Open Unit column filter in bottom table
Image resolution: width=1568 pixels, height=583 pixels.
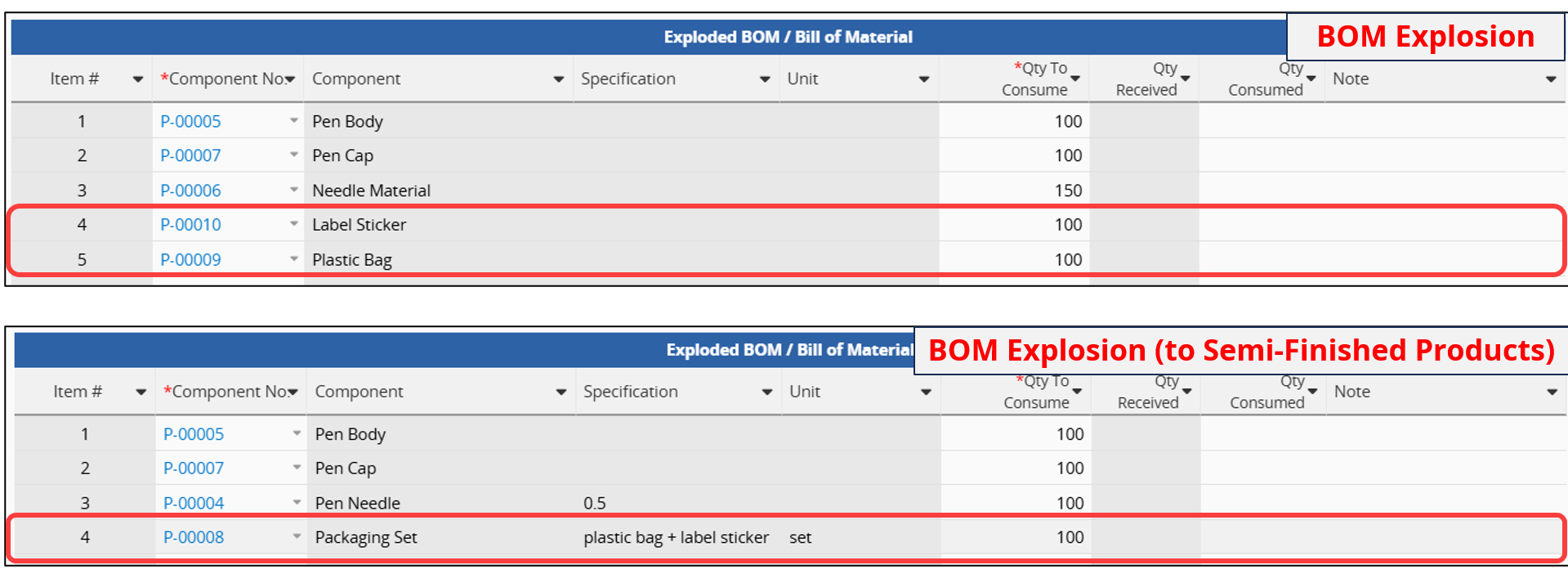(x=926, y=392)
